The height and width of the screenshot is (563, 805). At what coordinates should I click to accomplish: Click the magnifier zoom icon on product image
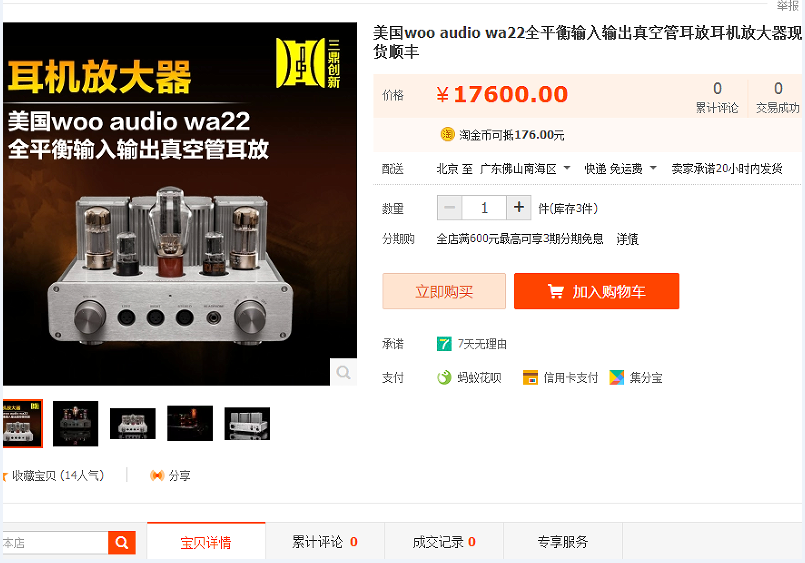[x=343, y=372]
